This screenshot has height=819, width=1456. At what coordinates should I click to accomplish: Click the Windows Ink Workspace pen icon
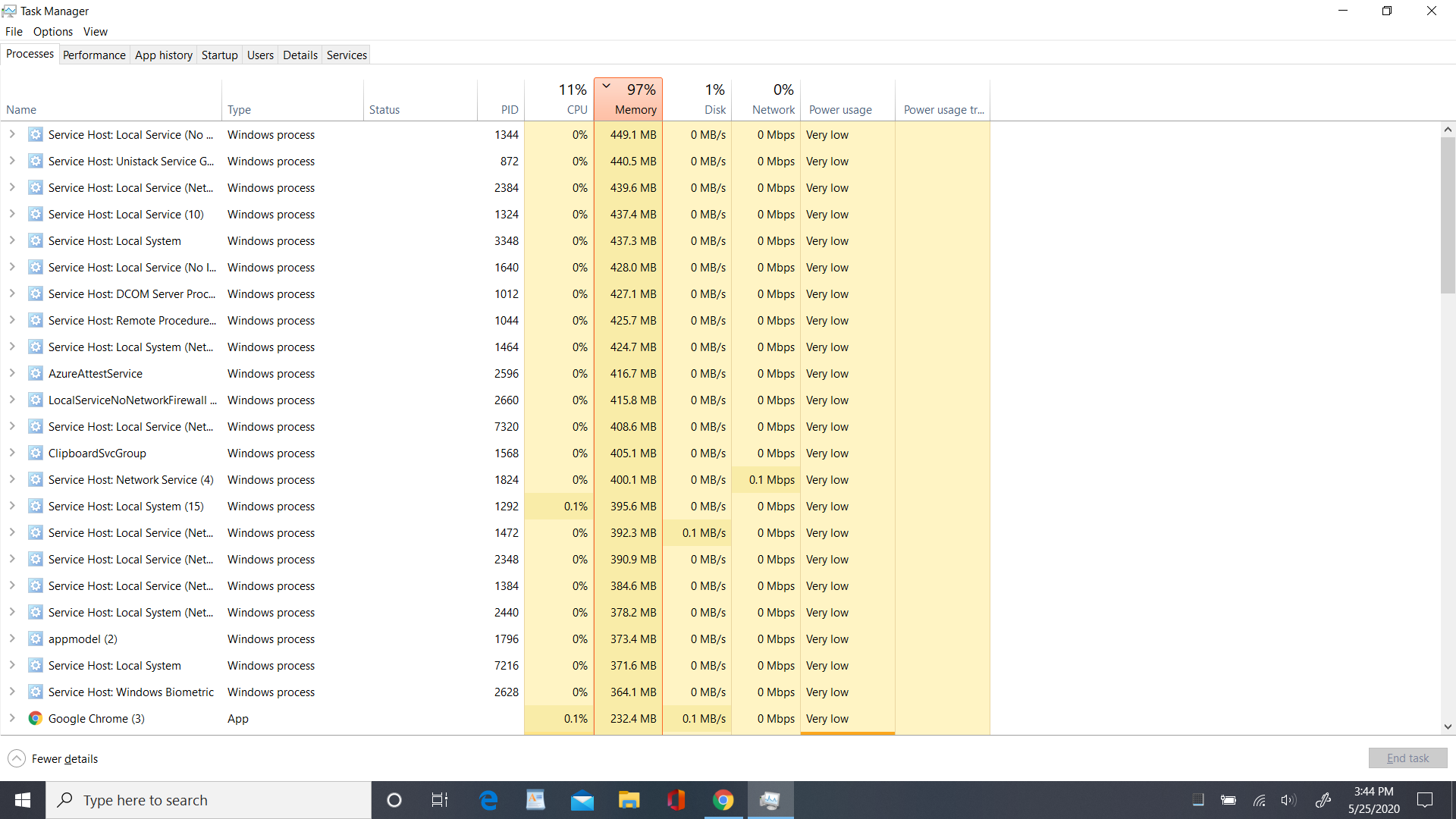click(1324, 800)
